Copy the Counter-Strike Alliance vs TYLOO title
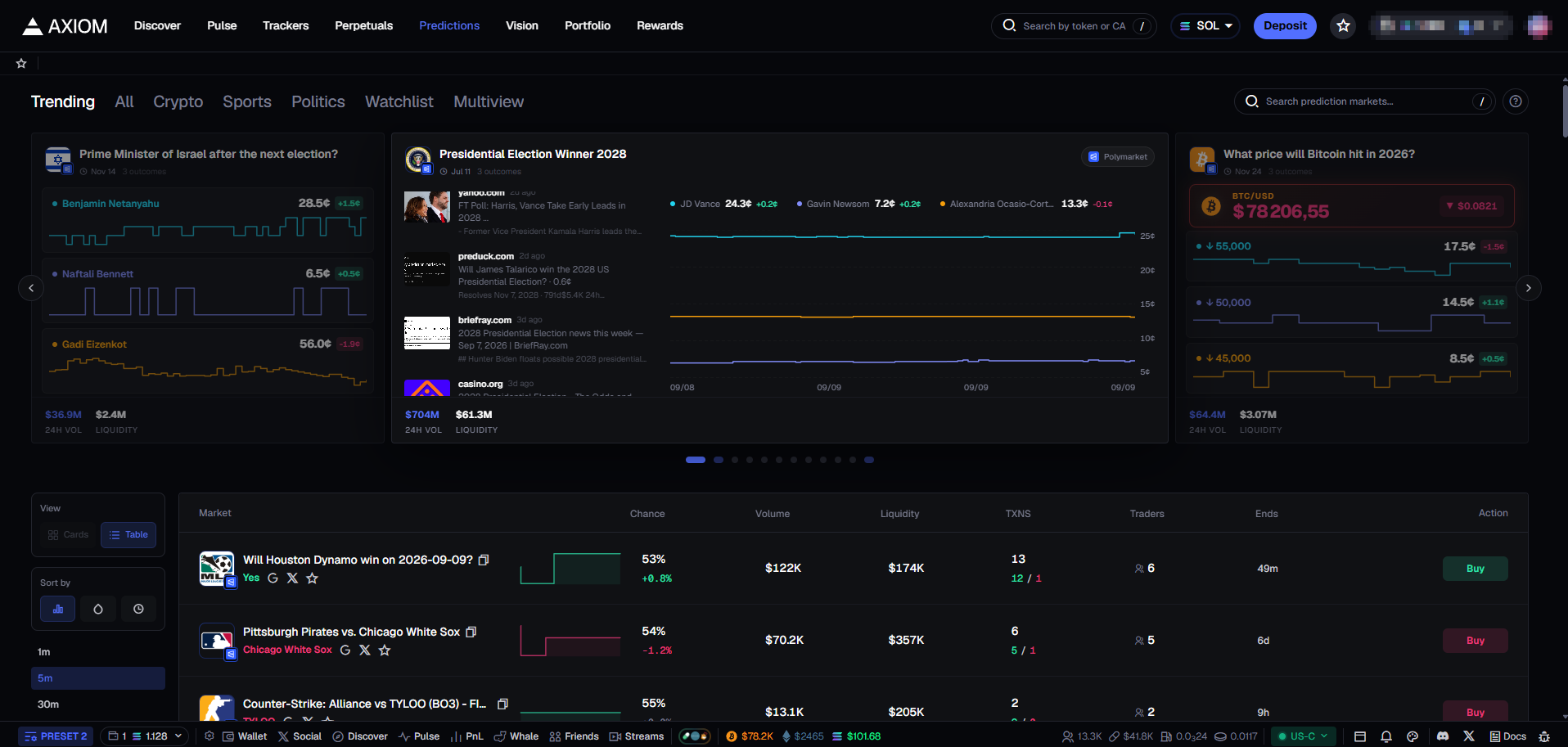The height and width of the screenshot is (747, 1568). 502,704
